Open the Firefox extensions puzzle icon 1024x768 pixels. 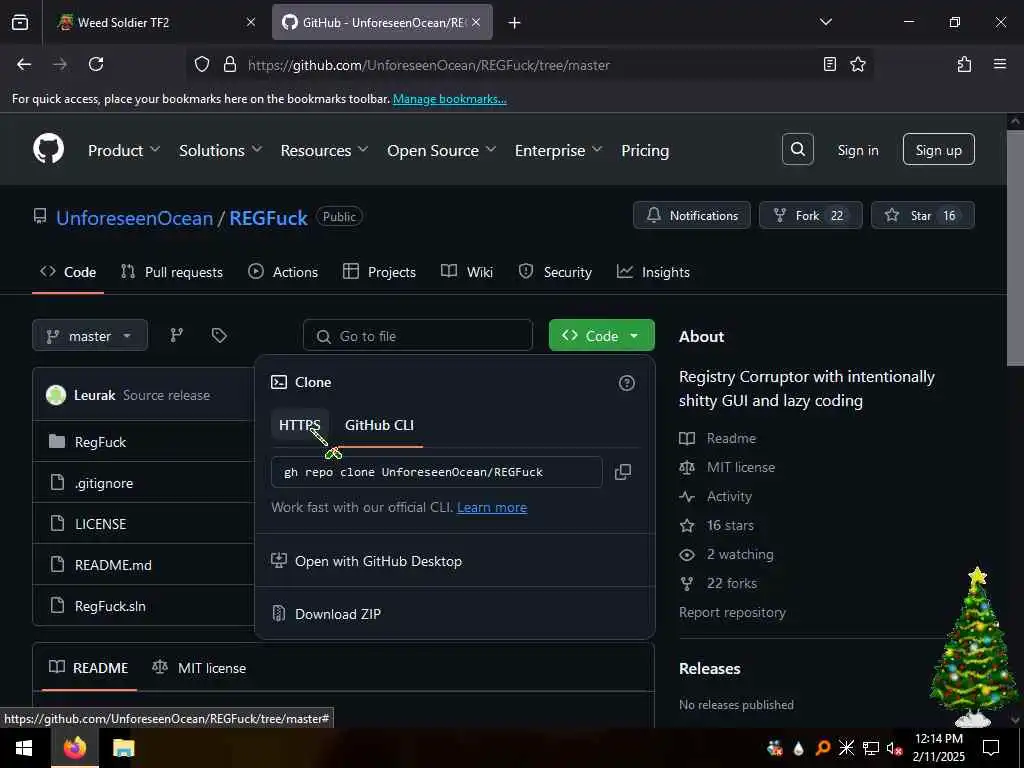[964, 64]
